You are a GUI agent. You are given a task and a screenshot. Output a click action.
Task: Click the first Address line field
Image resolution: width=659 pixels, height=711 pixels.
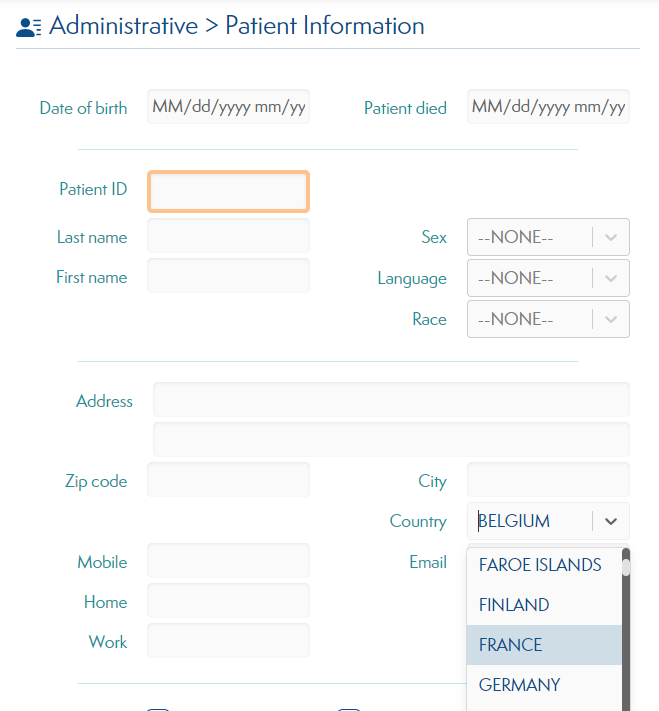click(391, 399)
